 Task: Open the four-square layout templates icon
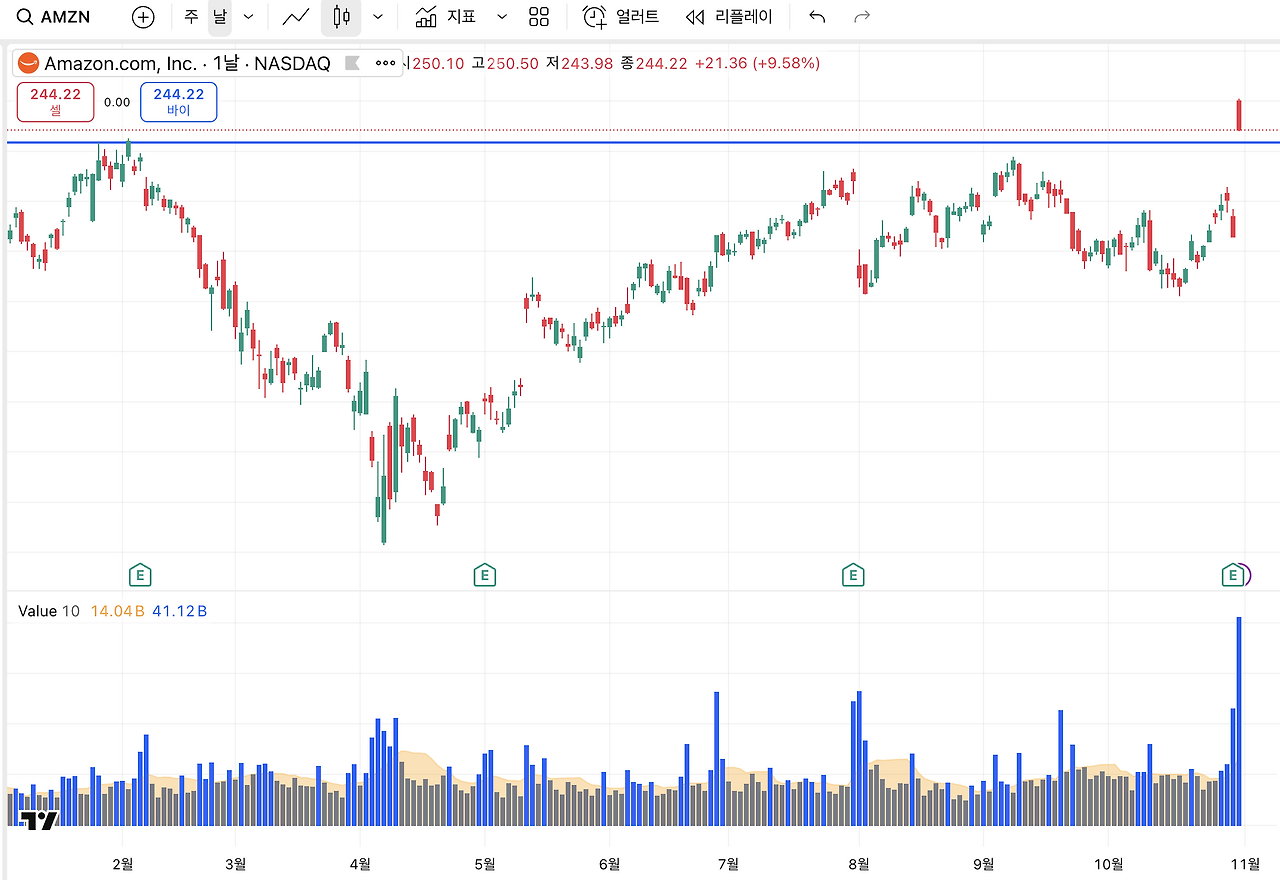pos(539,17)
